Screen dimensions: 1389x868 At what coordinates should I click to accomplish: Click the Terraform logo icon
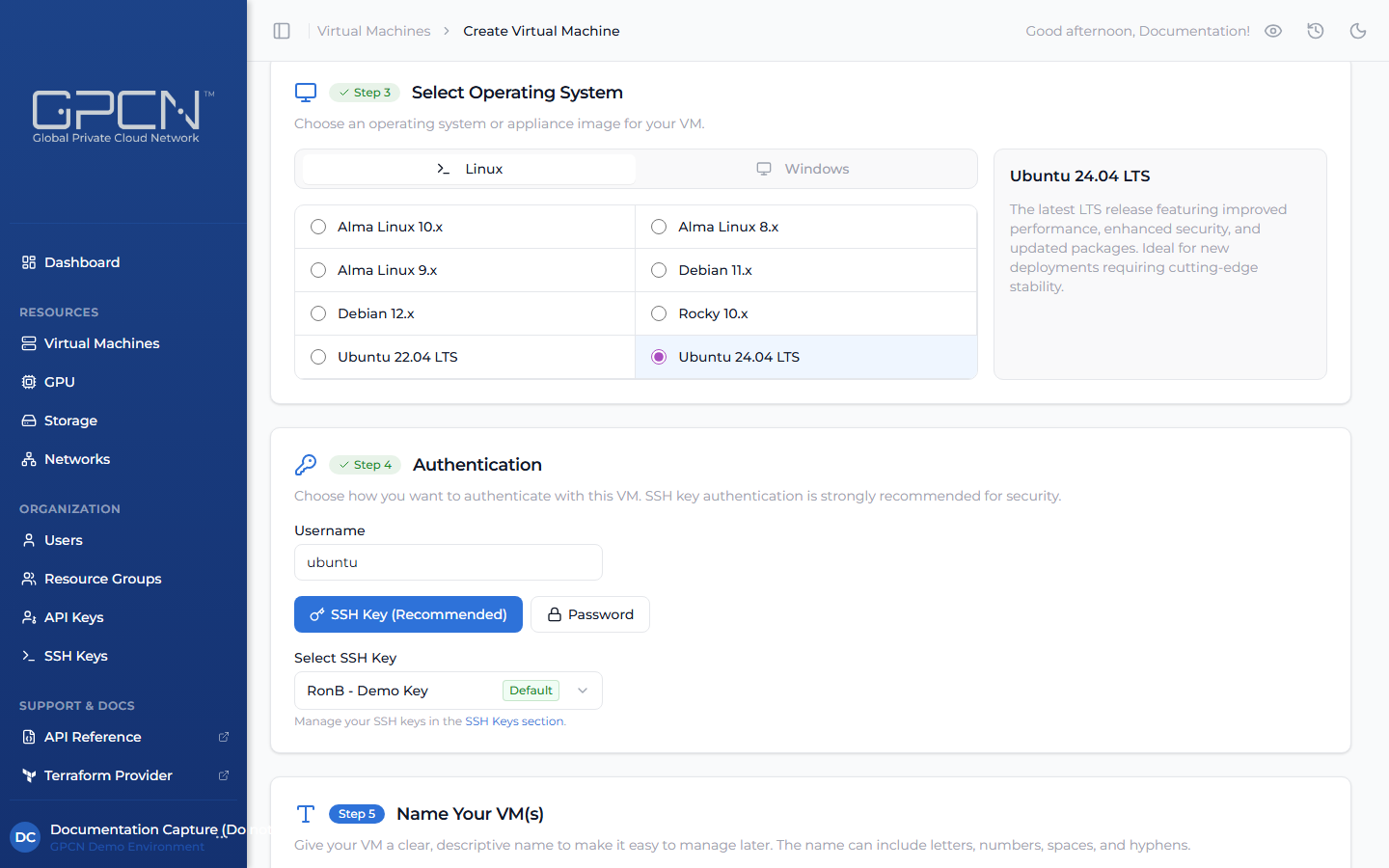tap(29, 775)
